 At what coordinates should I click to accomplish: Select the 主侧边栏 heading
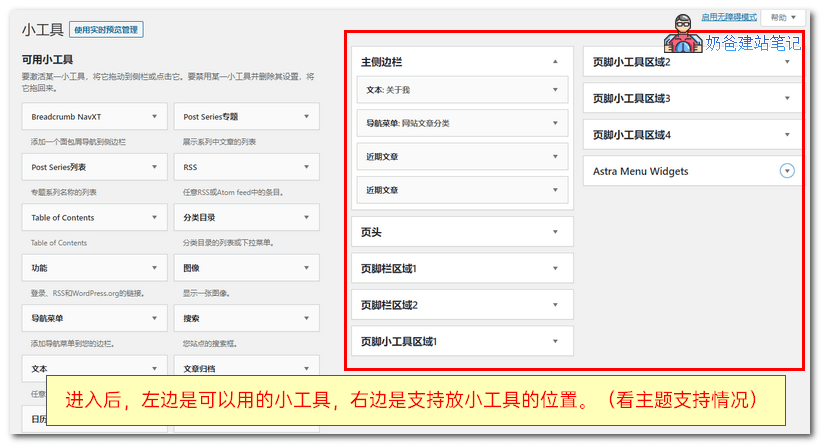tap(381, 62)
